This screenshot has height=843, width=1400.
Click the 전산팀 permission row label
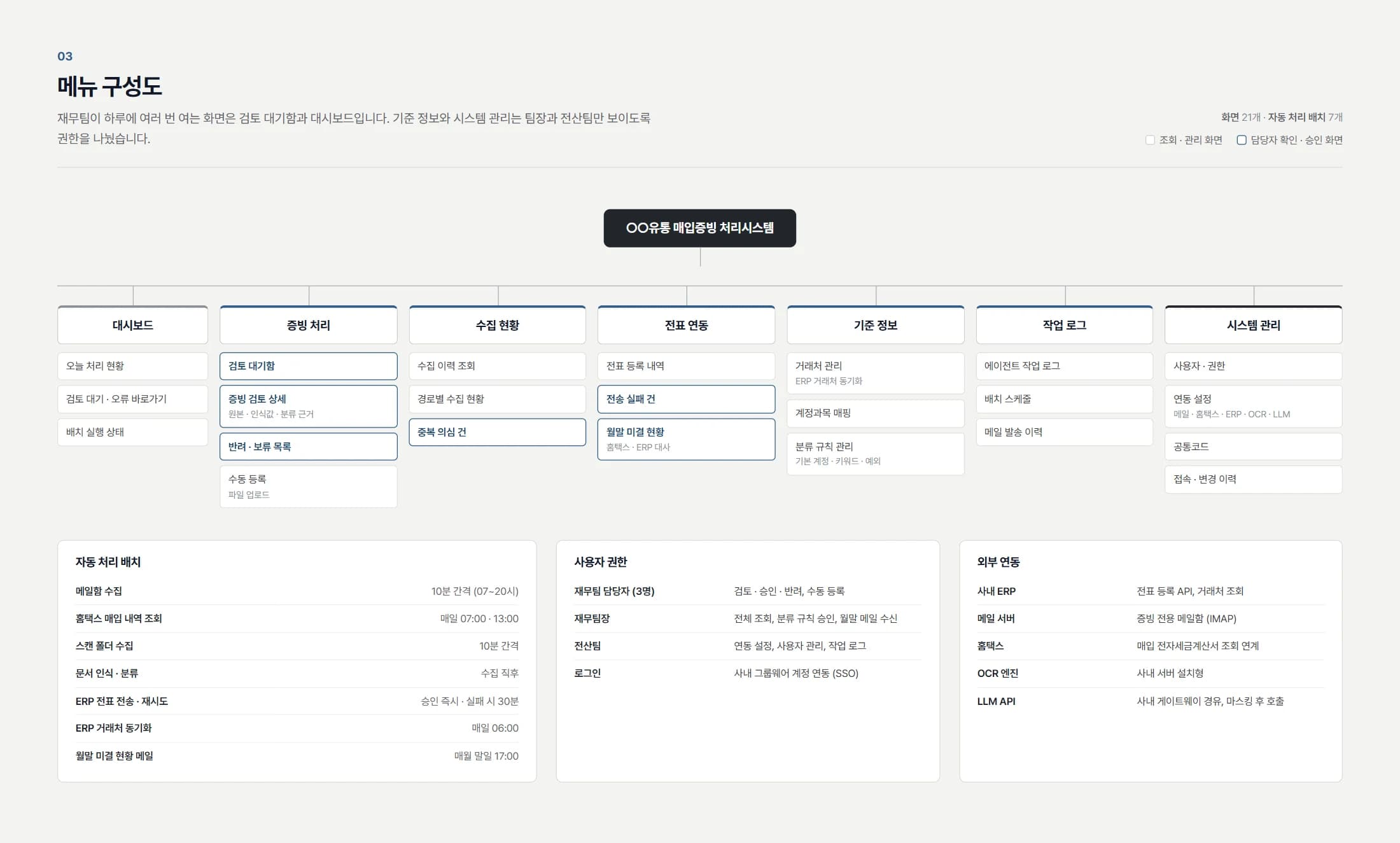(587, 646)
